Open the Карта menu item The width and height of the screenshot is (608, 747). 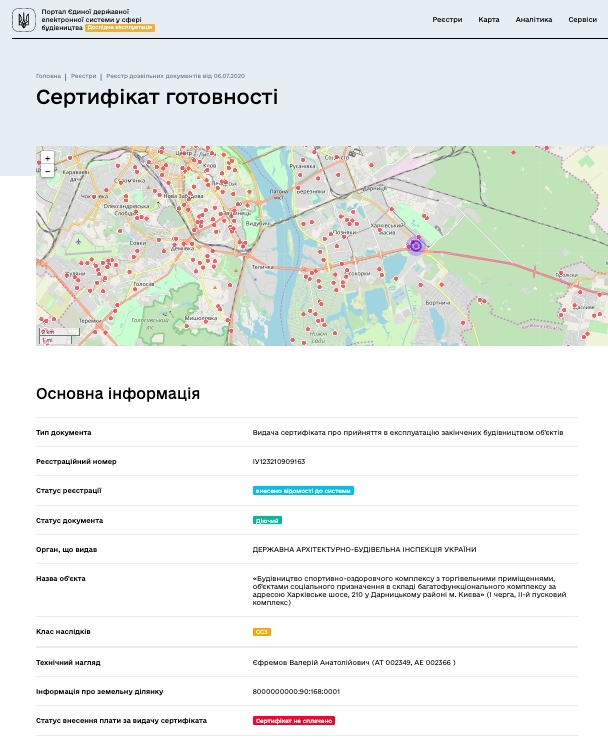pos(489,20)
